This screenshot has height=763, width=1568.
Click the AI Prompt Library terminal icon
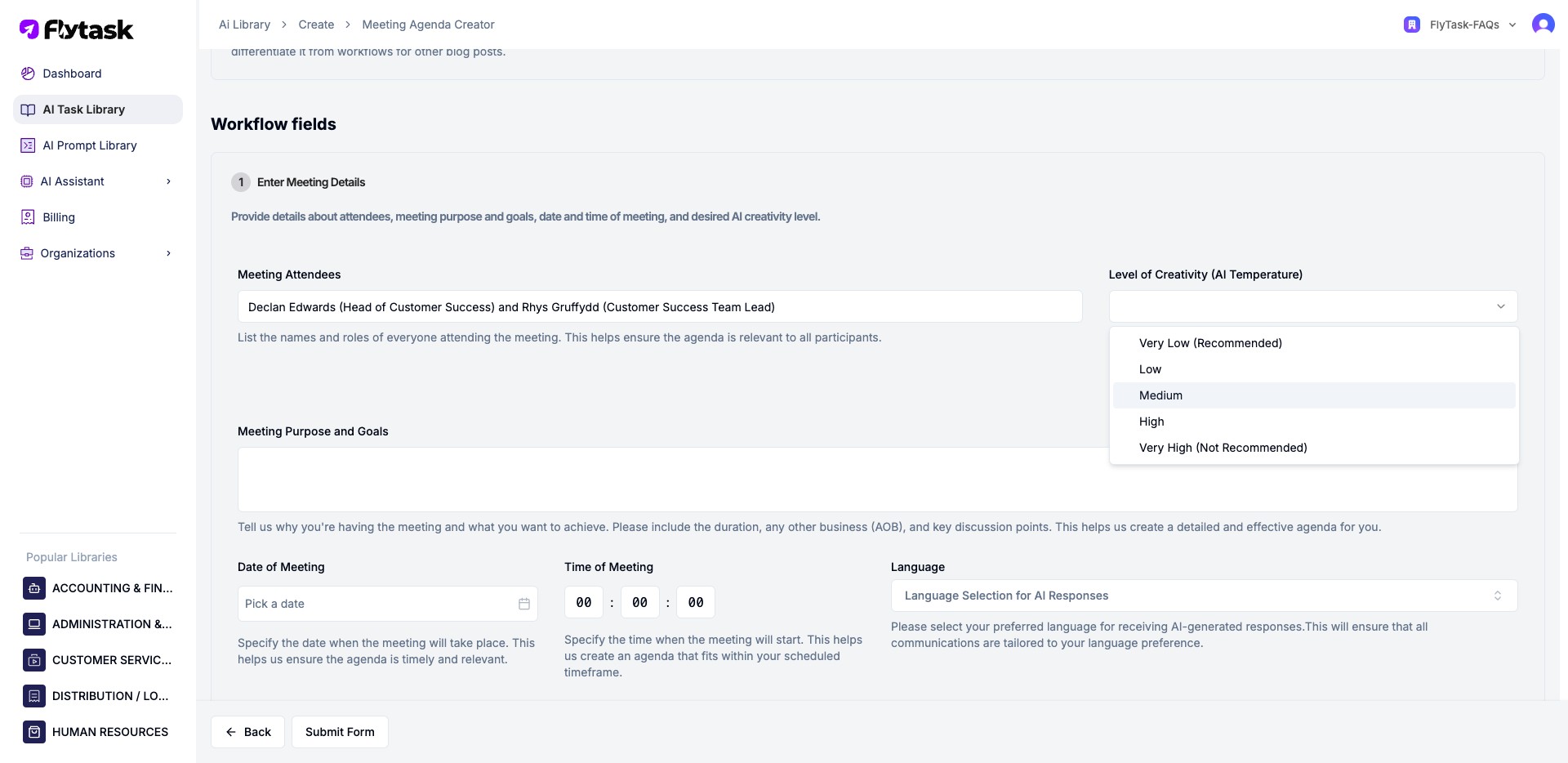click(x=28, y=145)
